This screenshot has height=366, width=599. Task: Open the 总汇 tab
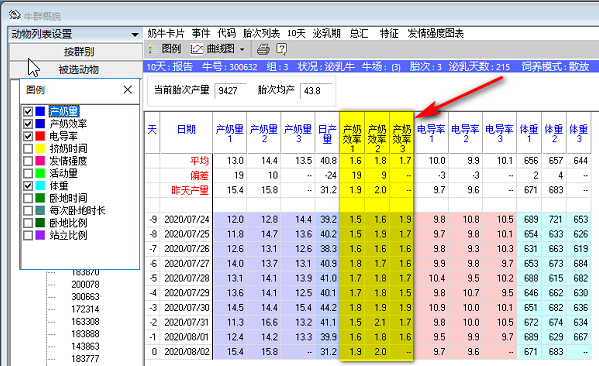pos(359,34)
